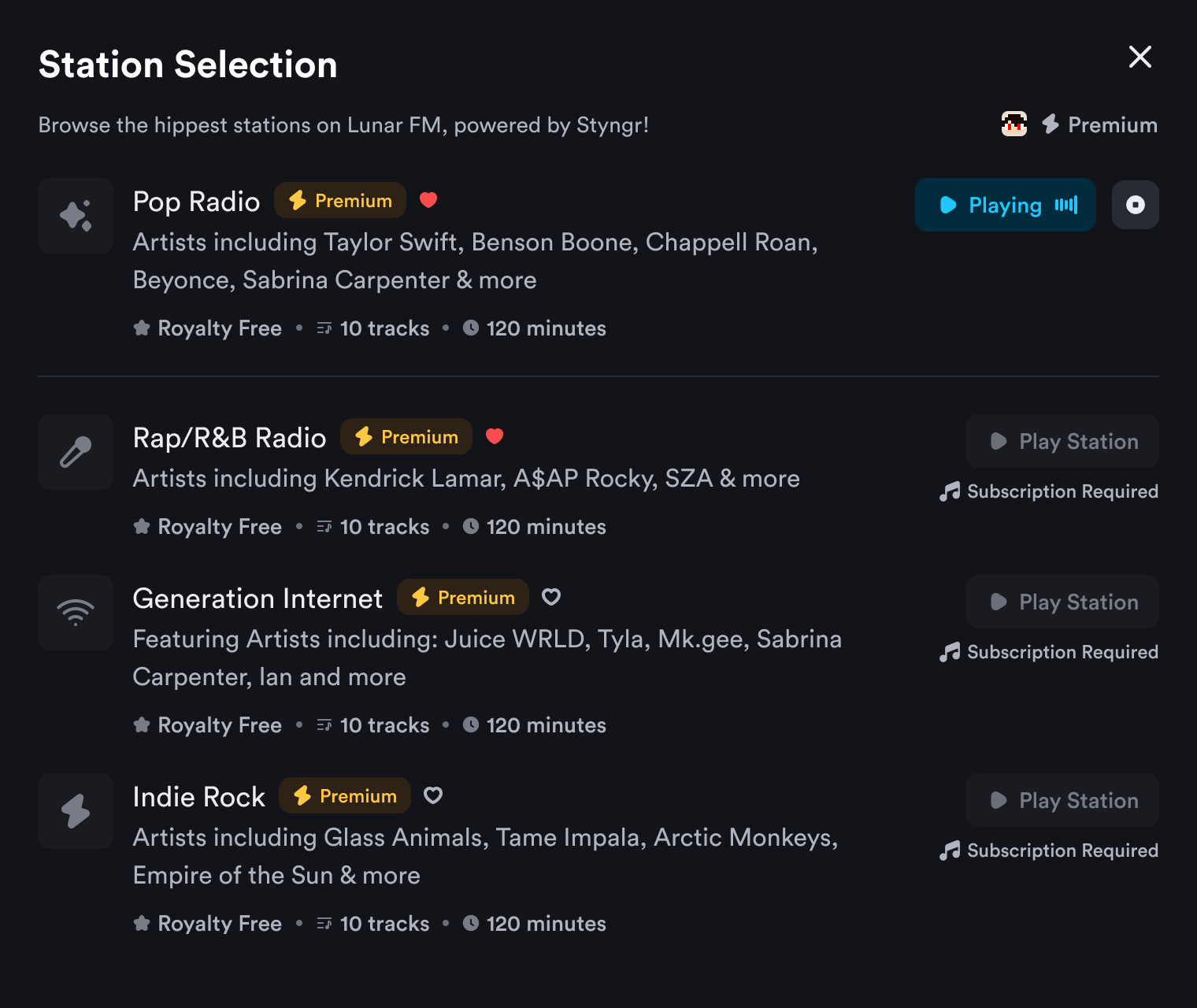The height and width of the screenshot is (1008, 1197).
Task: Click the Premium badge beside Indie Rock
Action: coord(345,796)
